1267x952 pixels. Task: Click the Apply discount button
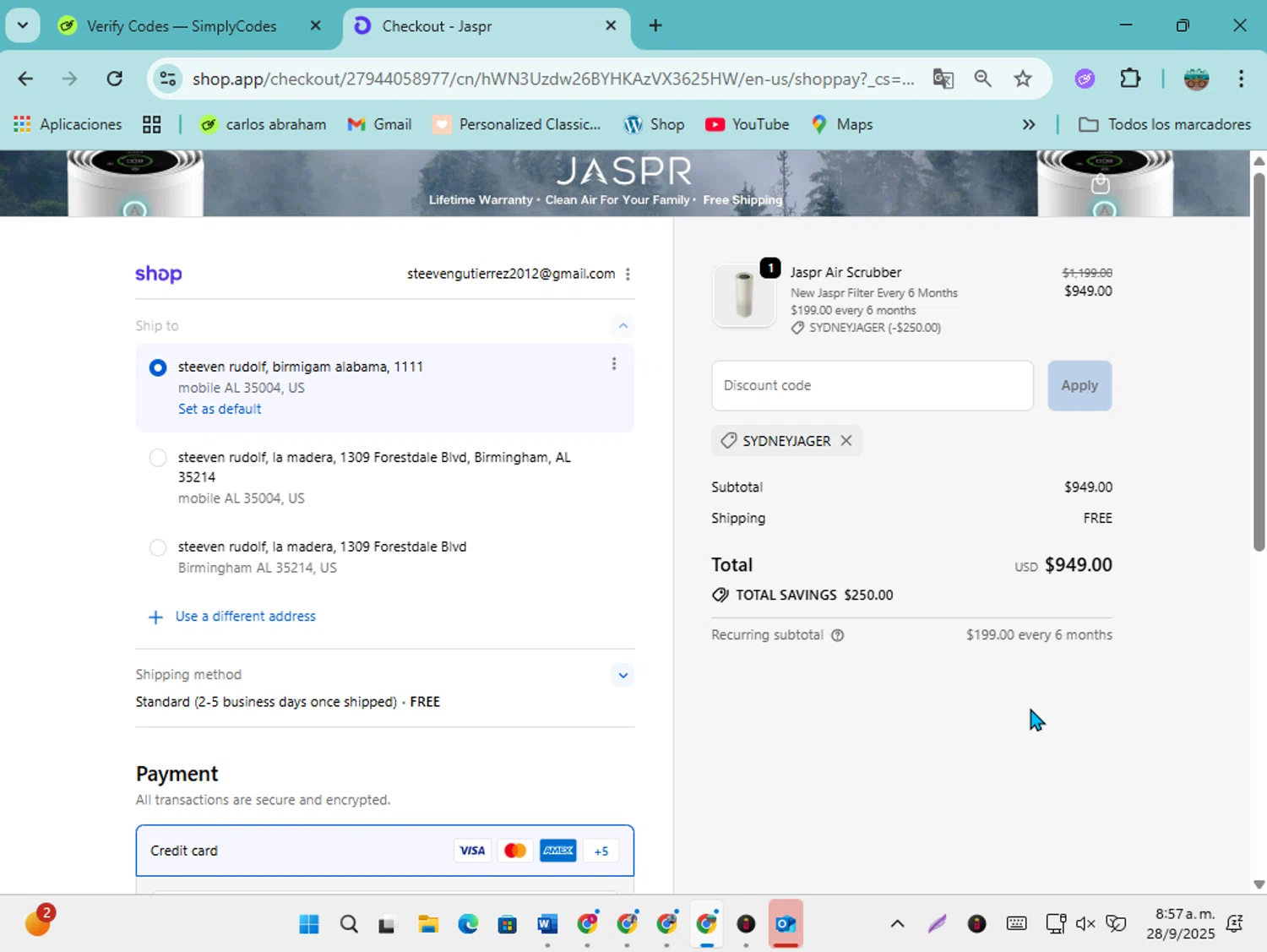pos(1079,386)
